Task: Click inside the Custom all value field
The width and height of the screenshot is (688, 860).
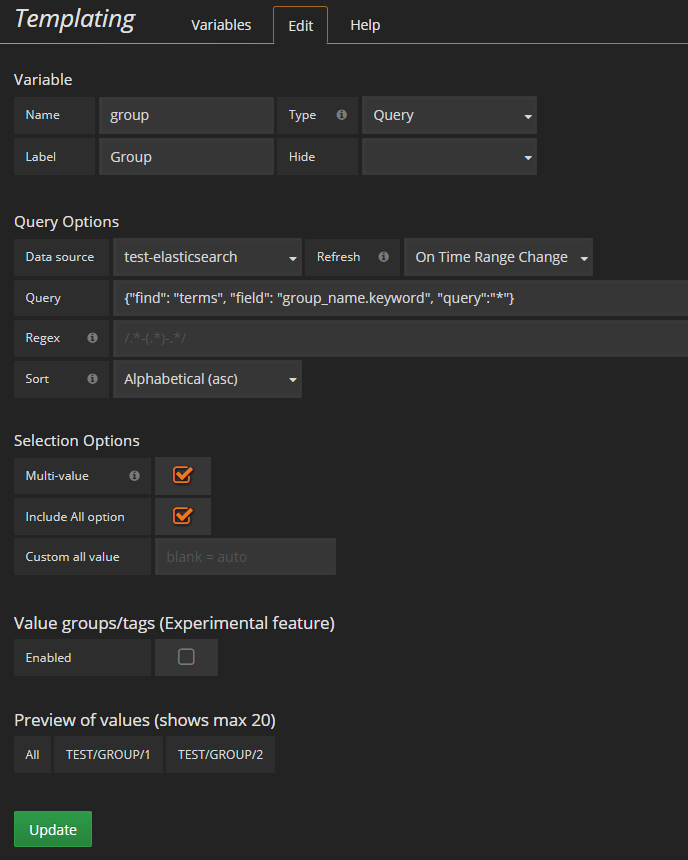Action: click(x=245, y=556)
